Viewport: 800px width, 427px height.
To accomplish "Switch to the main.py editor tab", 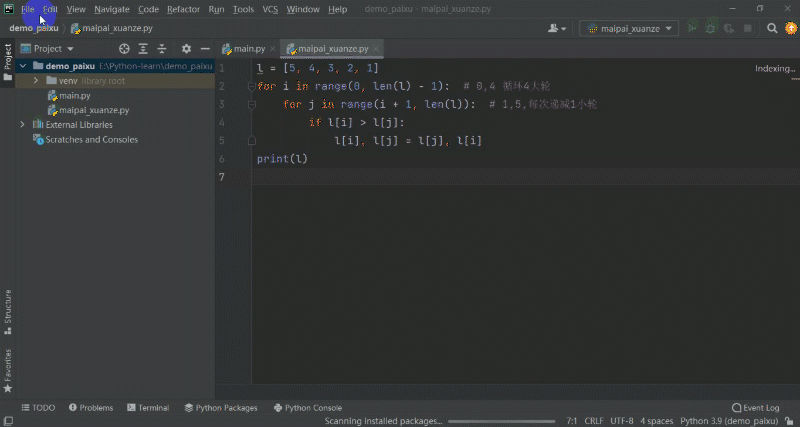I will click(246, 48).
